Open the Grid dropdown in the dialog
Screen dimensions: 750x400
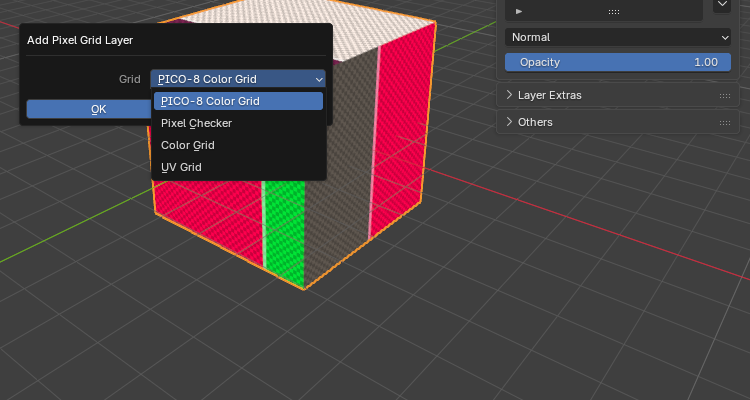[238, 79]
